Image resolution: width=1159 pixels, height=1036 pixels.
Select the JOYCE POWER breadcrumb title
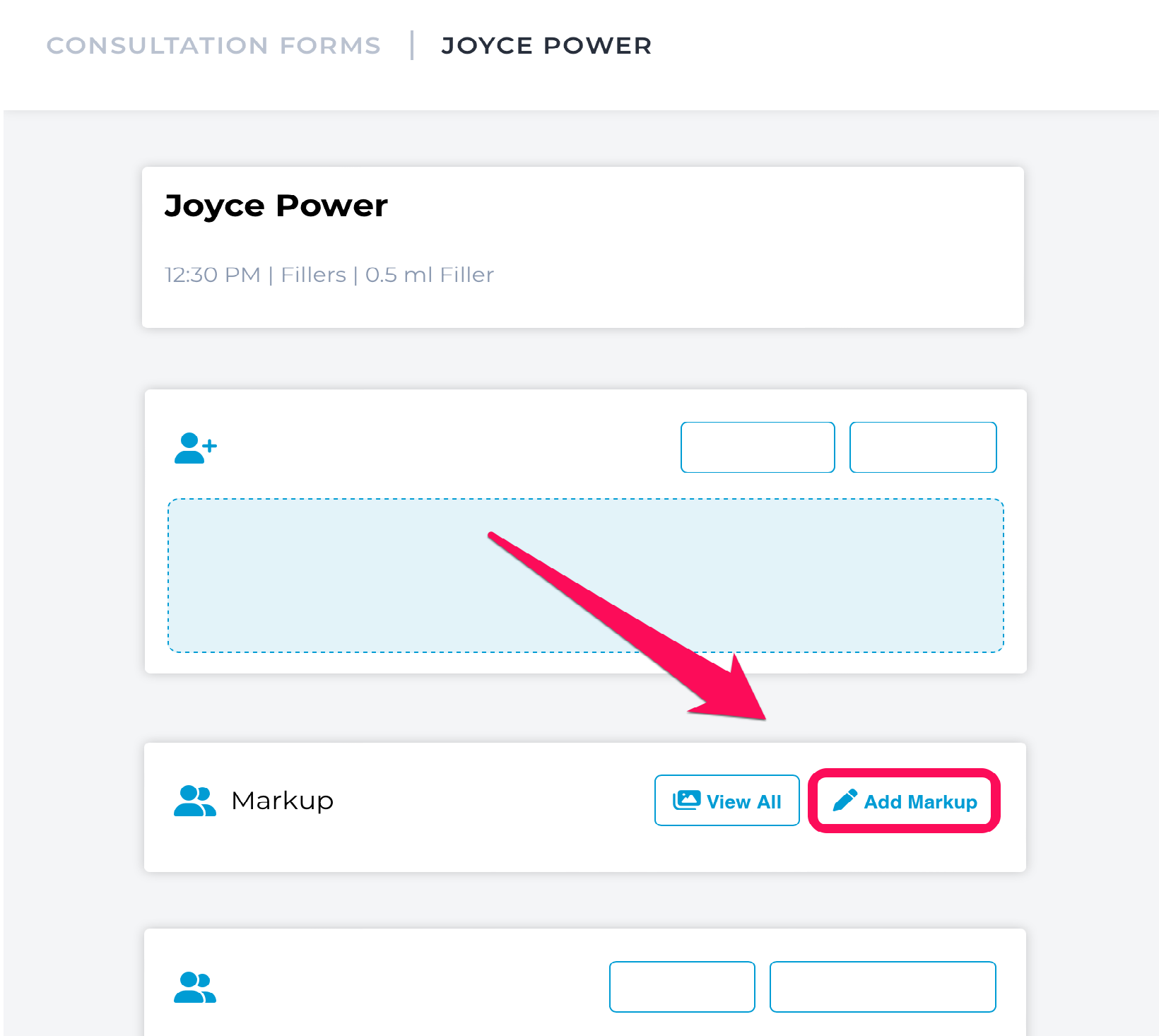coord(546,46)
